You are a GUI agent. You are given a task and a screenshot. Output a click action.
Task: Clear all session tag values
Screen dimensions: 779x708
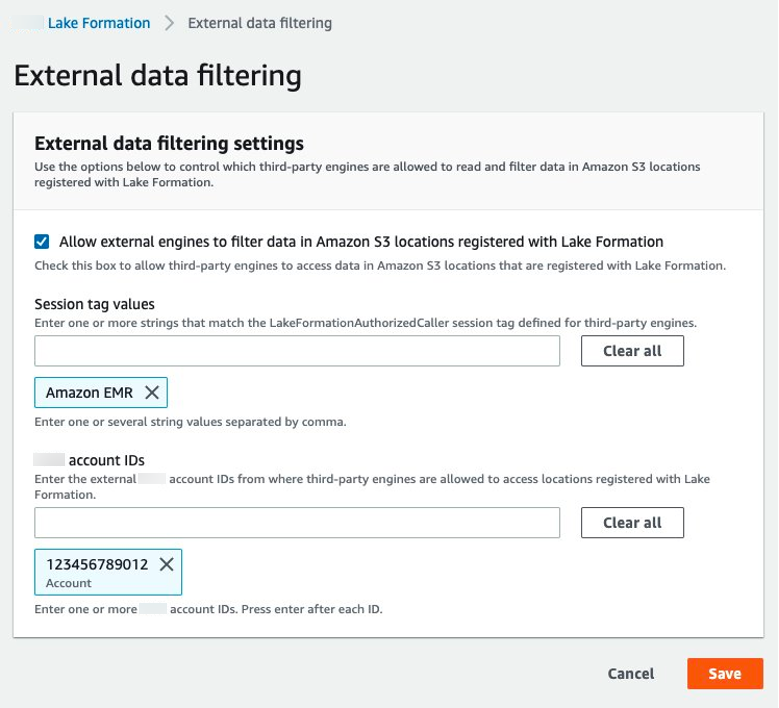[632, 351]
